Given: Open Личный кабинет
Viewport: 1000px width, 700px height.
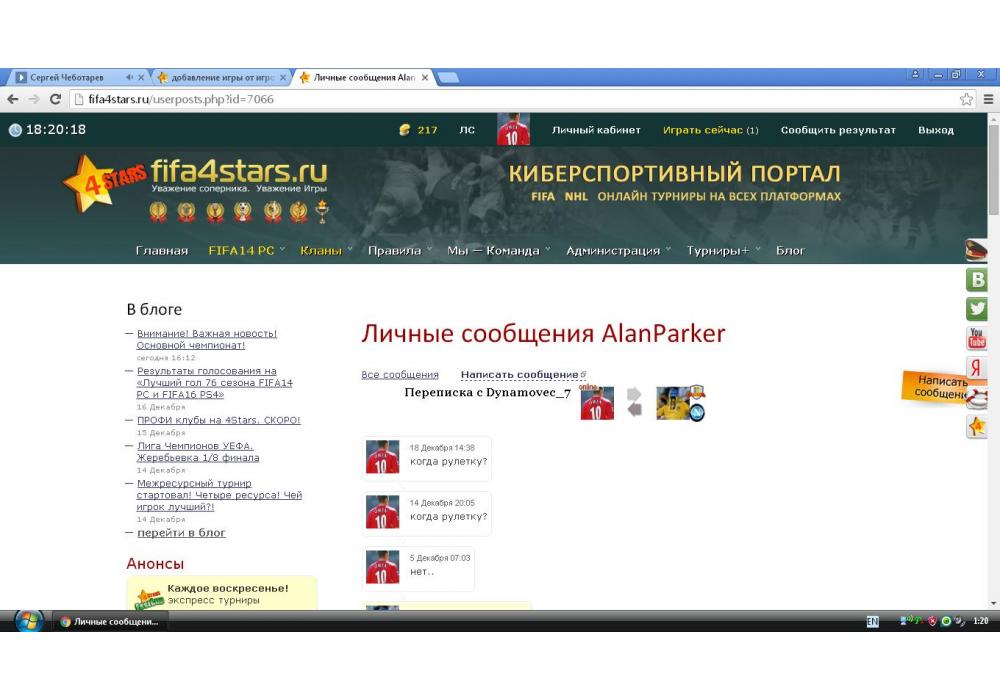Looking at the screenshot, I should 596,130.
